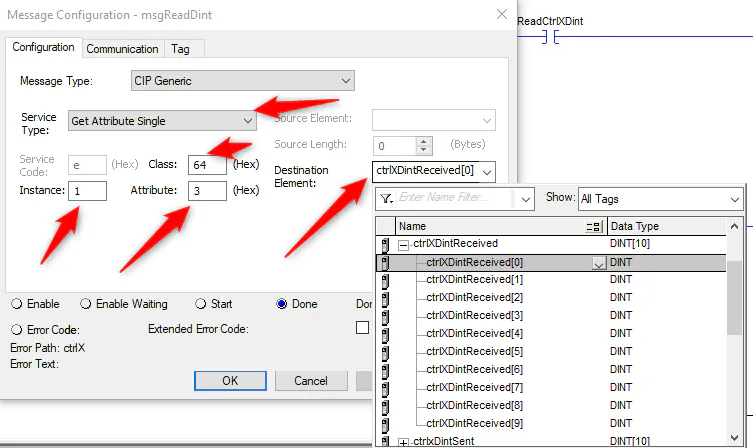Viewport: 753px width, 448px height.
Task: Open the Tag tab
Action: (180, 49)
